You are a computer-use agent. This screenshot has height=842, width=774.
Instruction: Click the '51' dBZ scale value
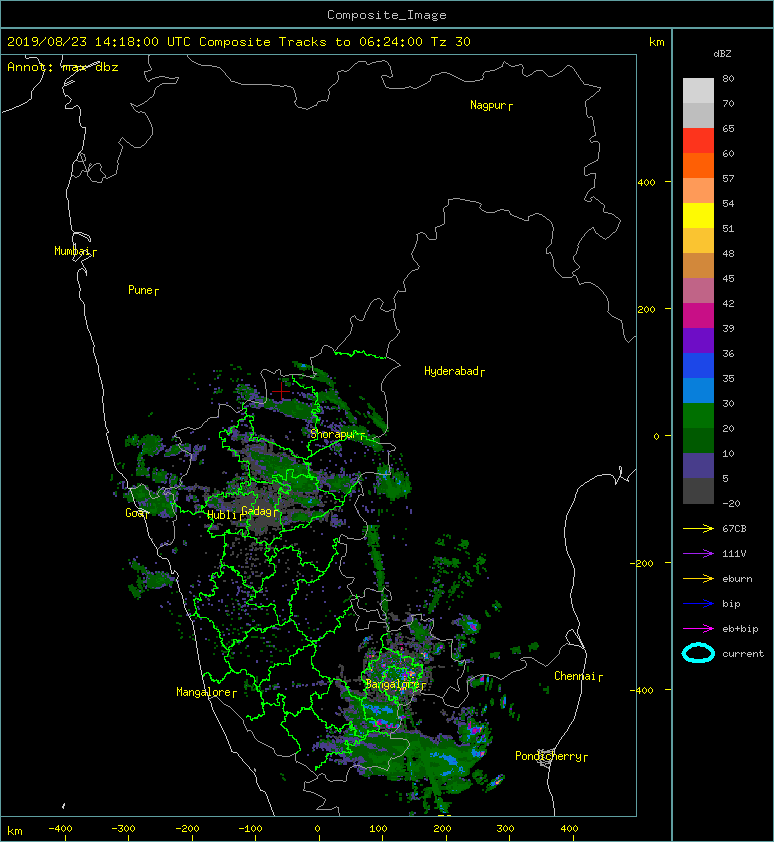(x=728, y=228)
